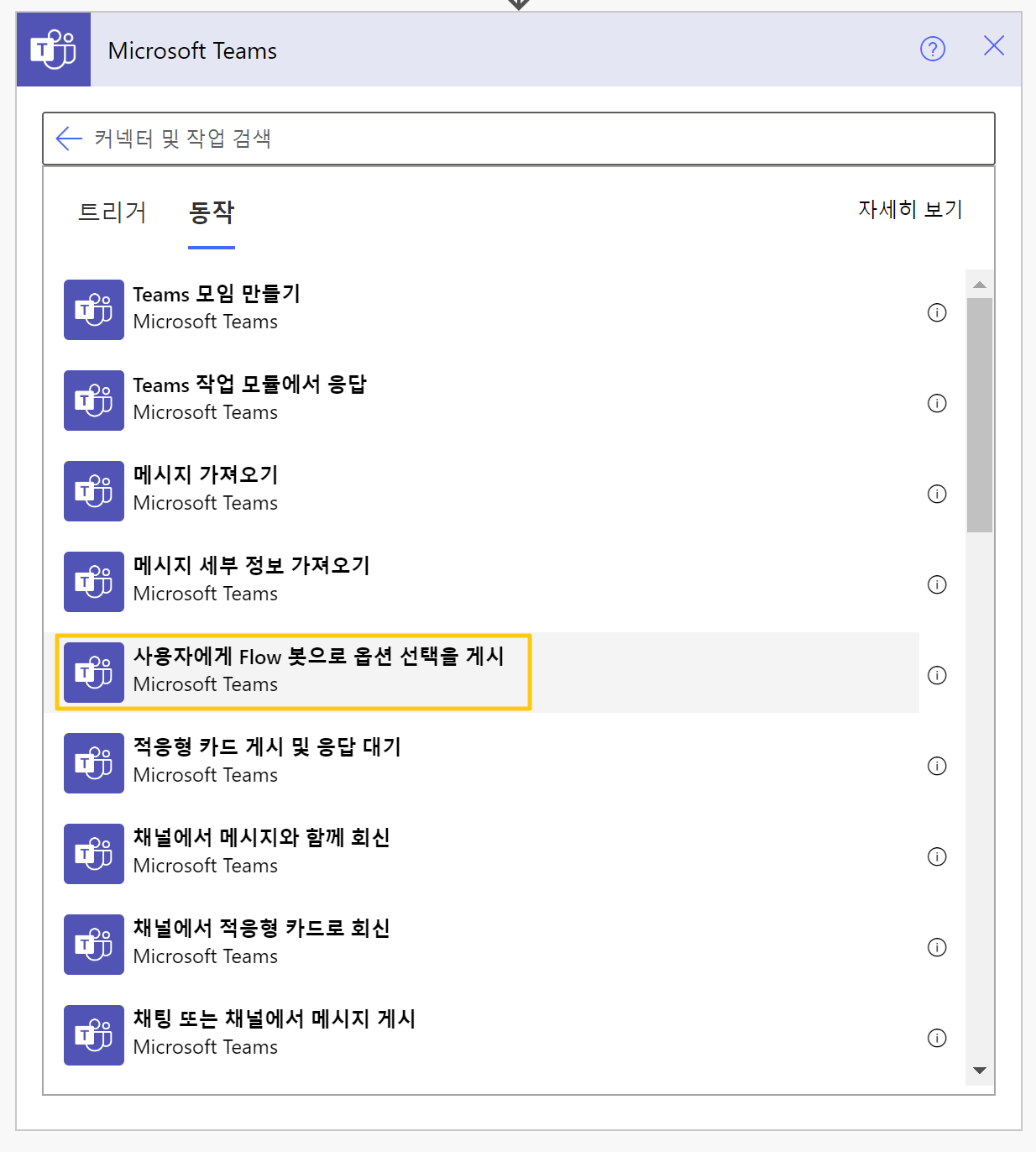The height and width of the screenshot is (1152, 1036).
Task: Click the actions list scrollbar thumb
Action: [x=979, y=416]
